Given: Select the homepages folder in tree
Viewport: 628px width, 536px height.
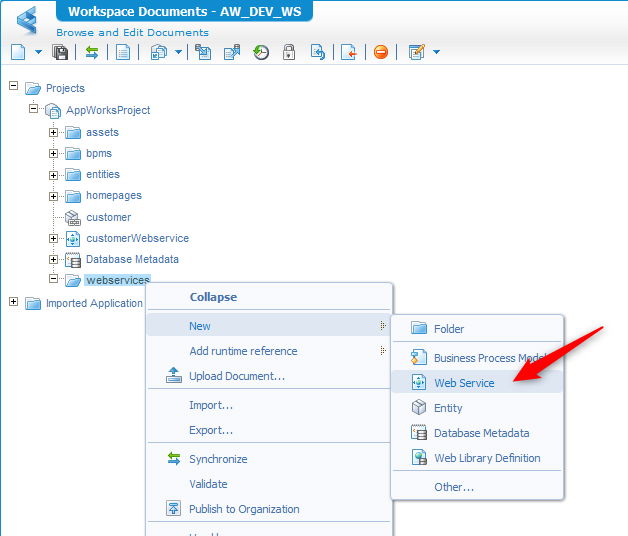Looking at the screenshot, I should point(113,196).
